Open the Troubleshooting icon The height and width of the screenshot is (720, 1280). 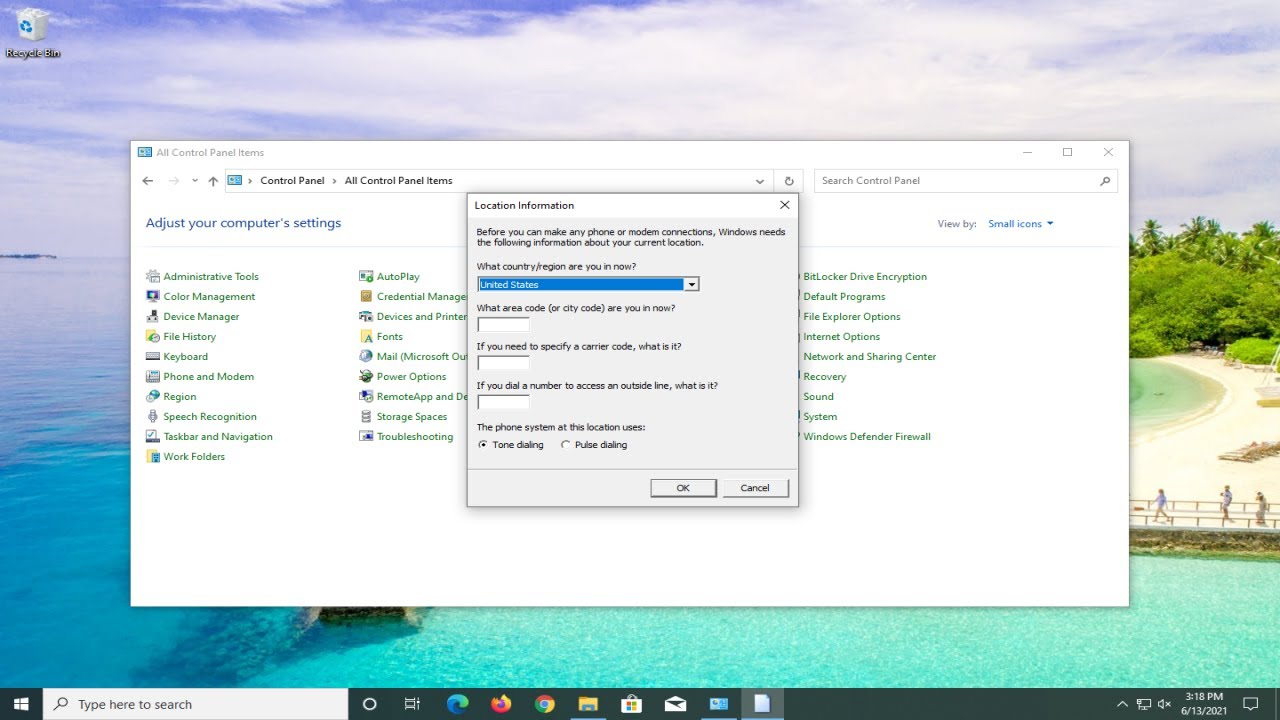[x=366, y=437]
